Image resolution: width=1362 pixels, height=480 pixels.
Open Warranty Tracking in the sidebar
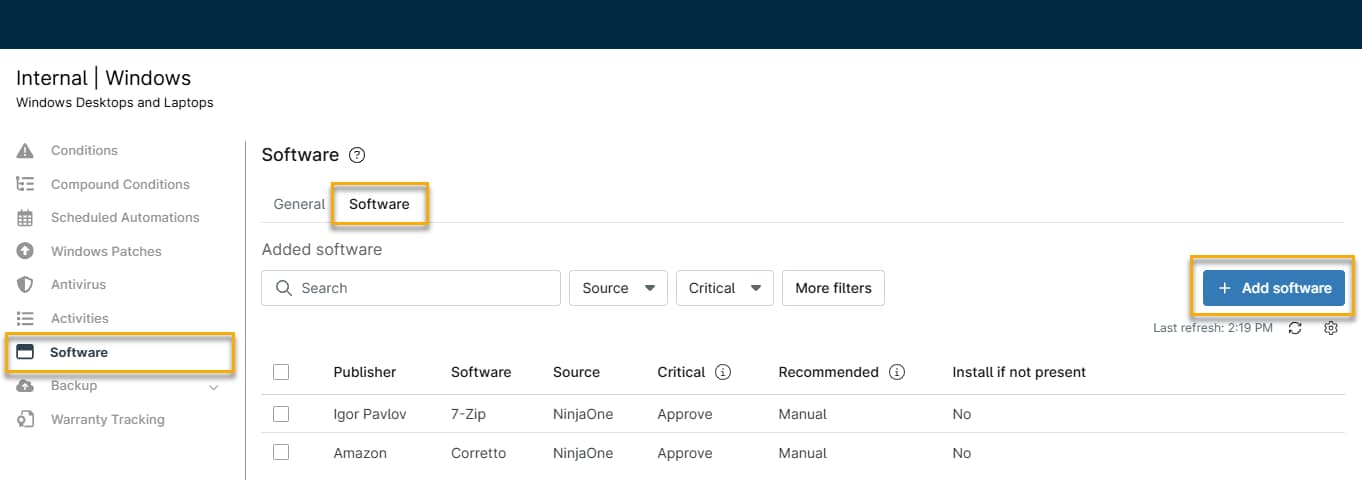[x=107, y=420]
